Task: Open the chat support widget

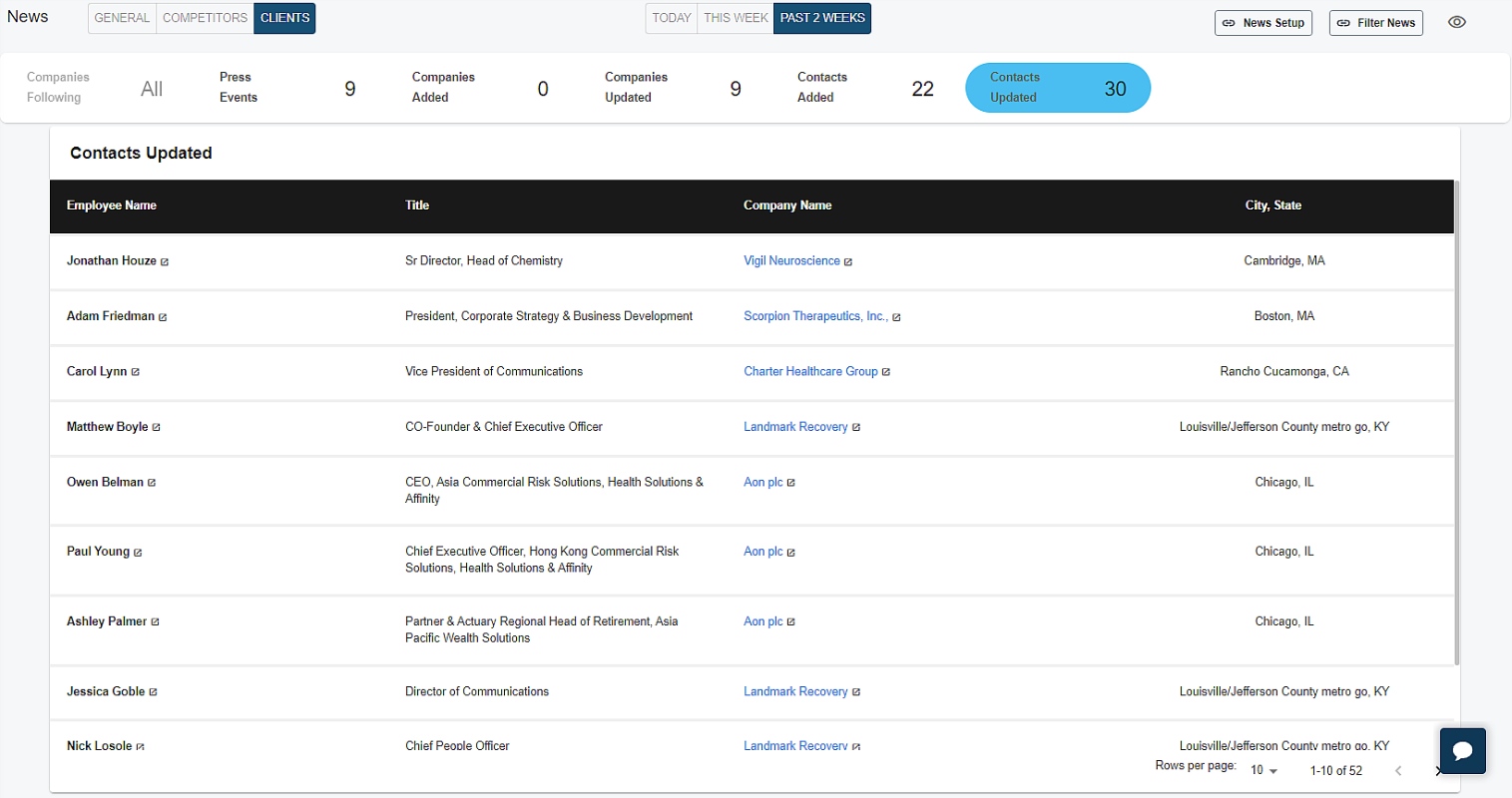Action: coord(1463,751)
